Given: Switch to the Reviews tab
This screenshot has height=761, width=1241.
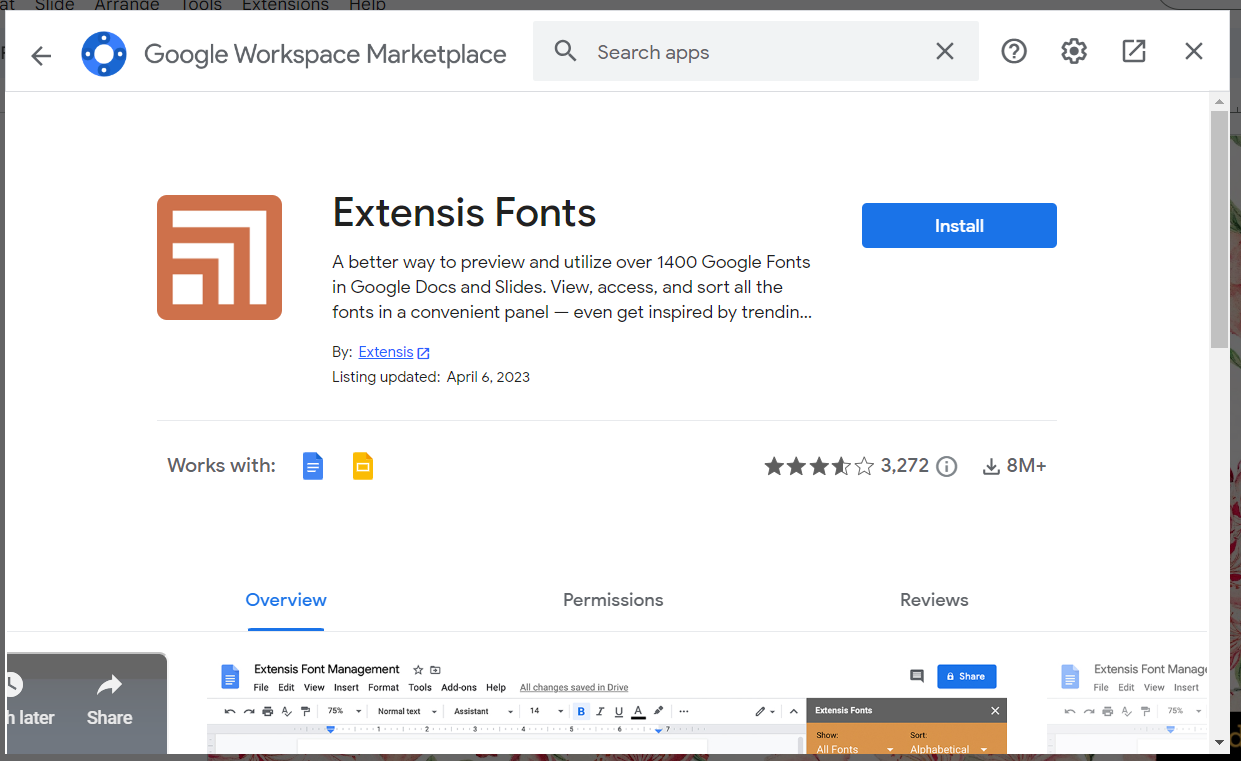Looking at the screenshot, I should coord(933,600).
